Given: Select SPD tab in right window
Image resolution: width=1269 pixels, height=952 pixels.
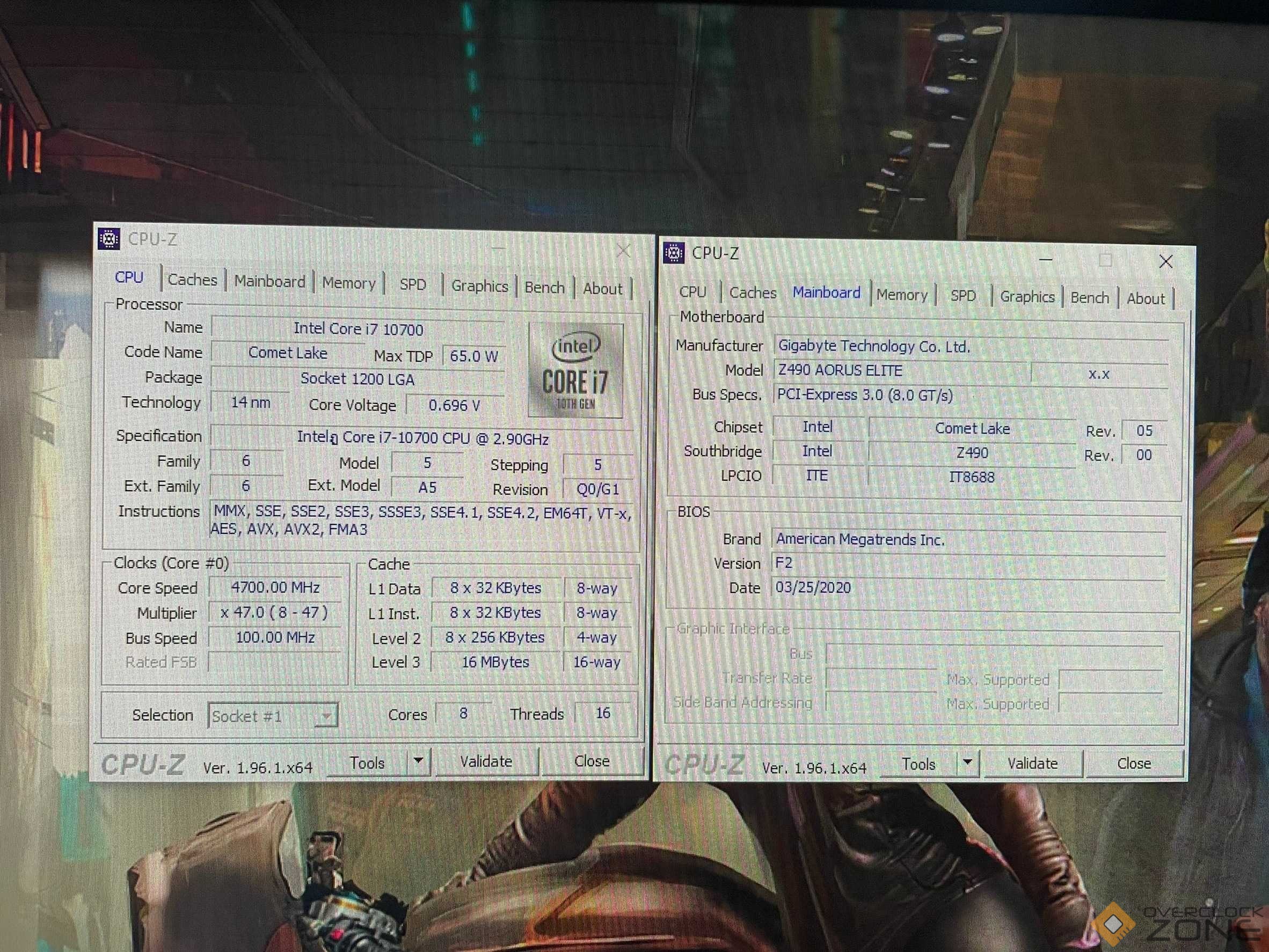Looking at the screenshot, I should (962, 296).
